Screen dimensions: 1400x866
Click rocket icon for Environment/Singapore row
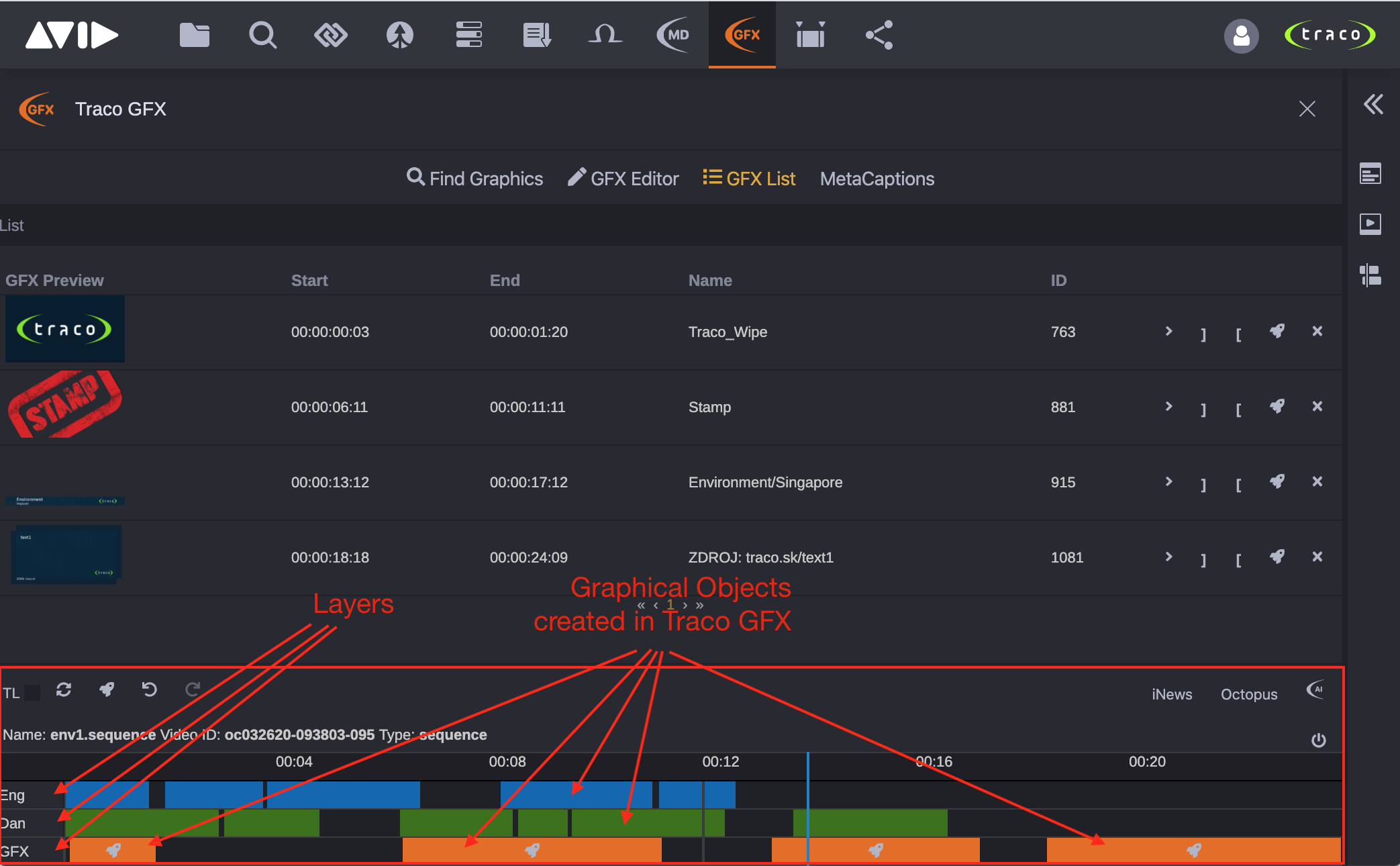[x=1277, y=481]
